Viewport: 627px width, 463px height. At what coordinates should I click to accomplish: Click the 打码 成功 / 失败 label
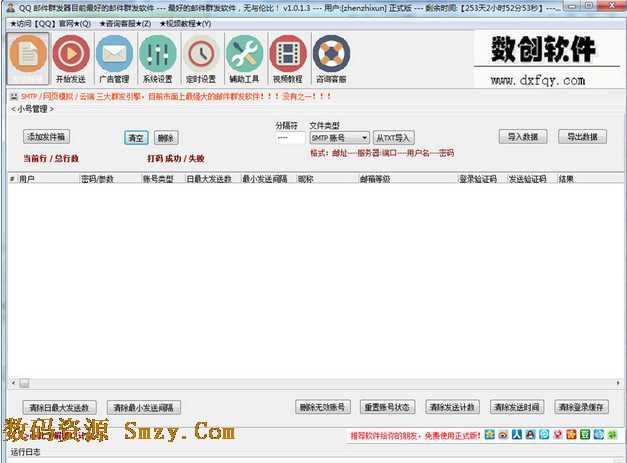pyautogui.click(x=176, y=158)
